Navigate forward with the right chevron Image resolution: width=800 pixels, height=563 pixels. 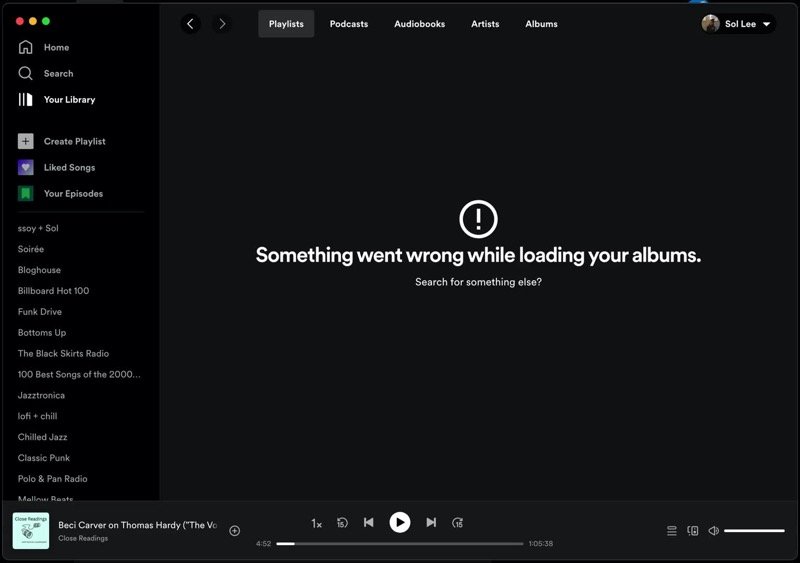click(x=222, y=24)
